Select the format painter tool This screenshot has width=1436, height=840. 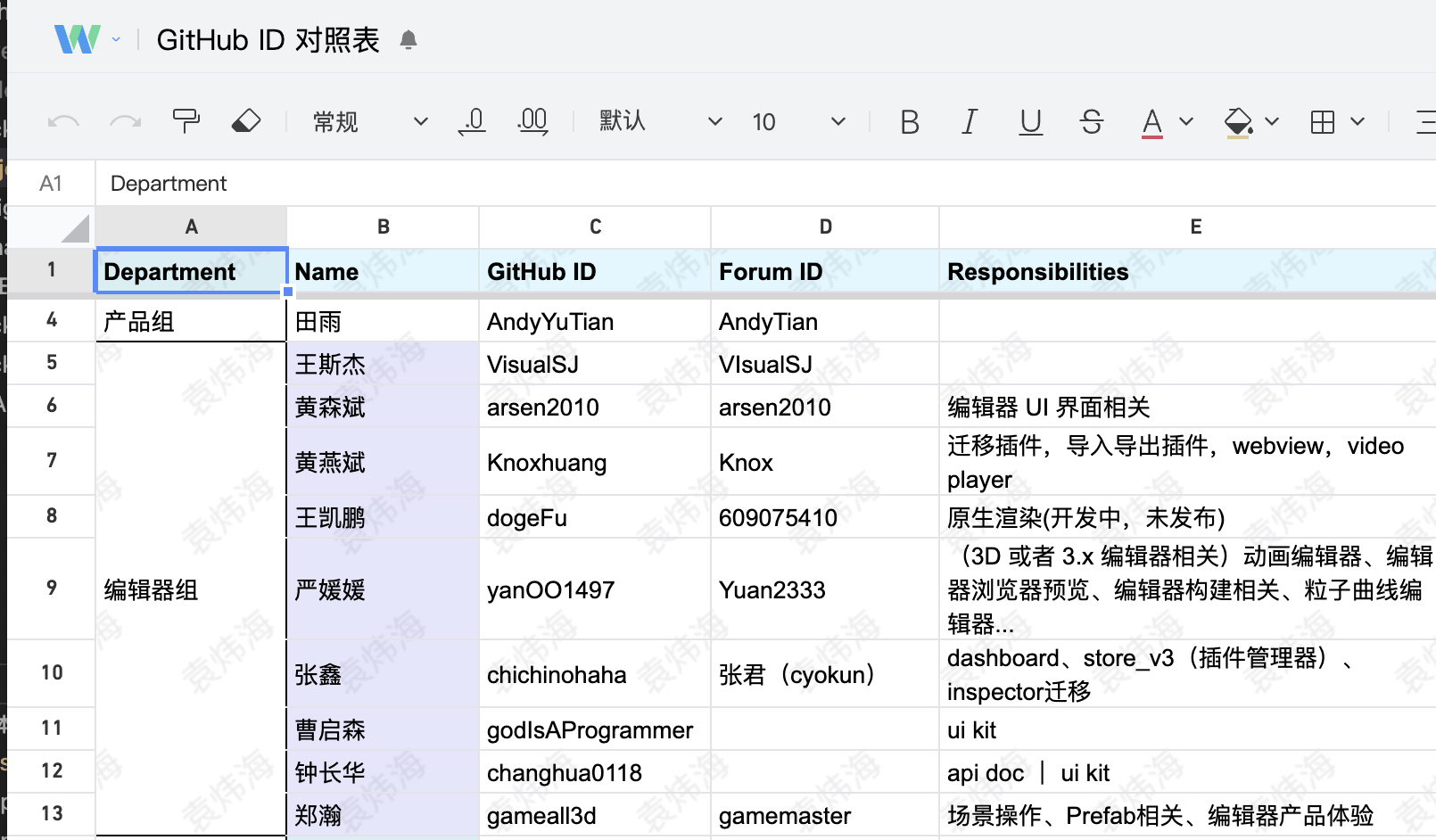[x=186, y=121]
